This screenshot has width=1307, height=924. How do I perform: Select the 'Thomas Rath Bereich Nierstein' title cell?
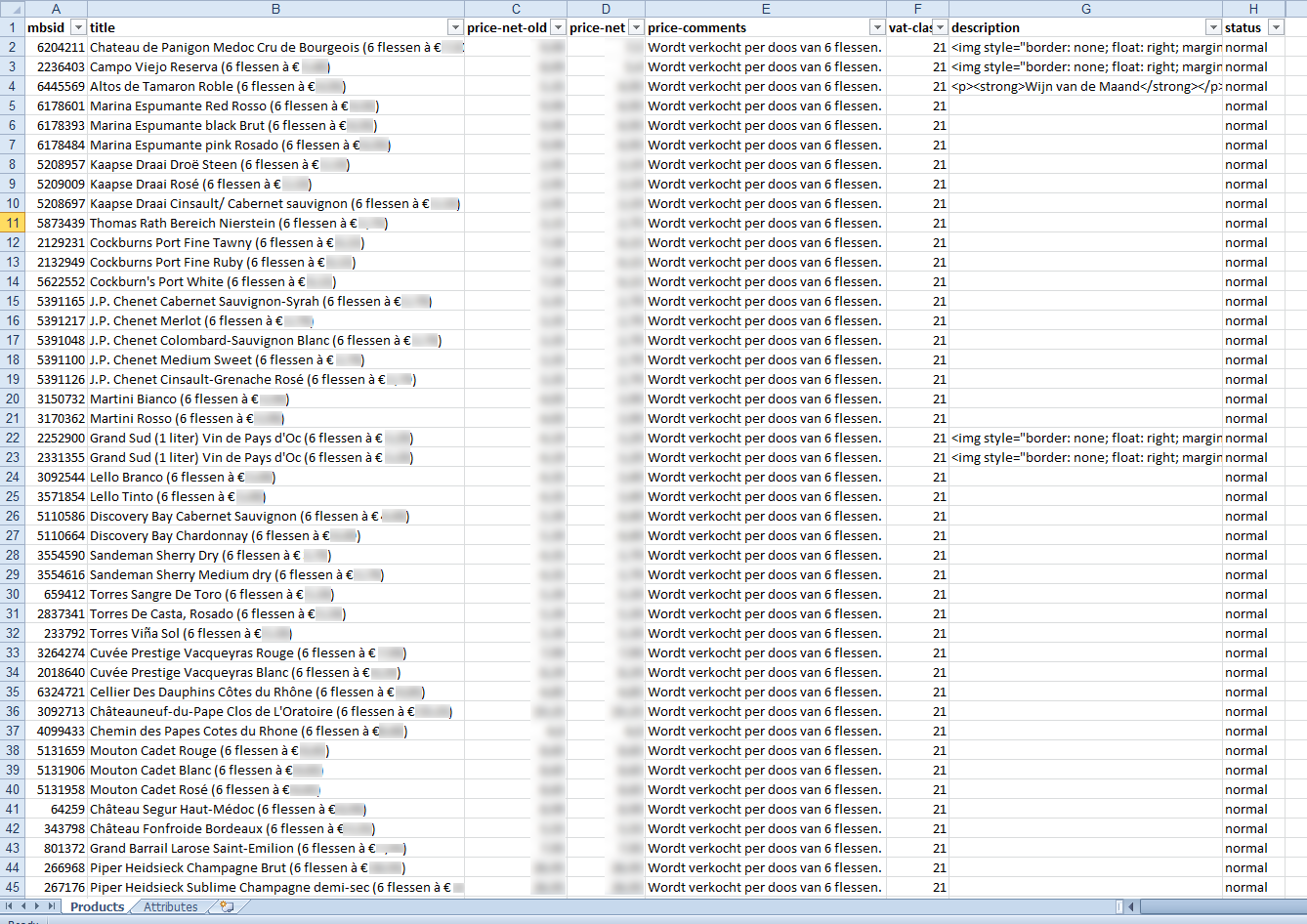click(275, 223)
